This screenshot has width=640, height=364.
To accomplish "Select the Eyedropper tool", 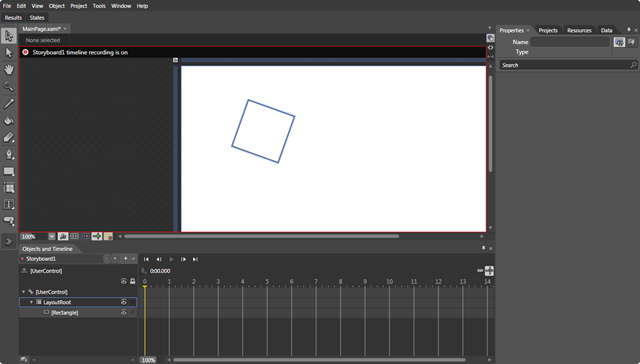I will click(x=9, y=103).
